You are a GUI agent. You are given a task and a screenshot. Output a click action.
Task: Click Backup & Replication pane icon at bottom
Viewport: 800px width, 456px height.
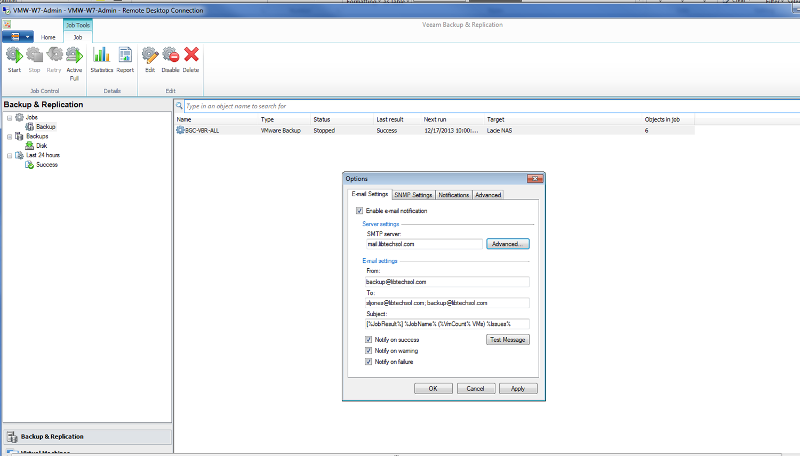tap(12, 437)
